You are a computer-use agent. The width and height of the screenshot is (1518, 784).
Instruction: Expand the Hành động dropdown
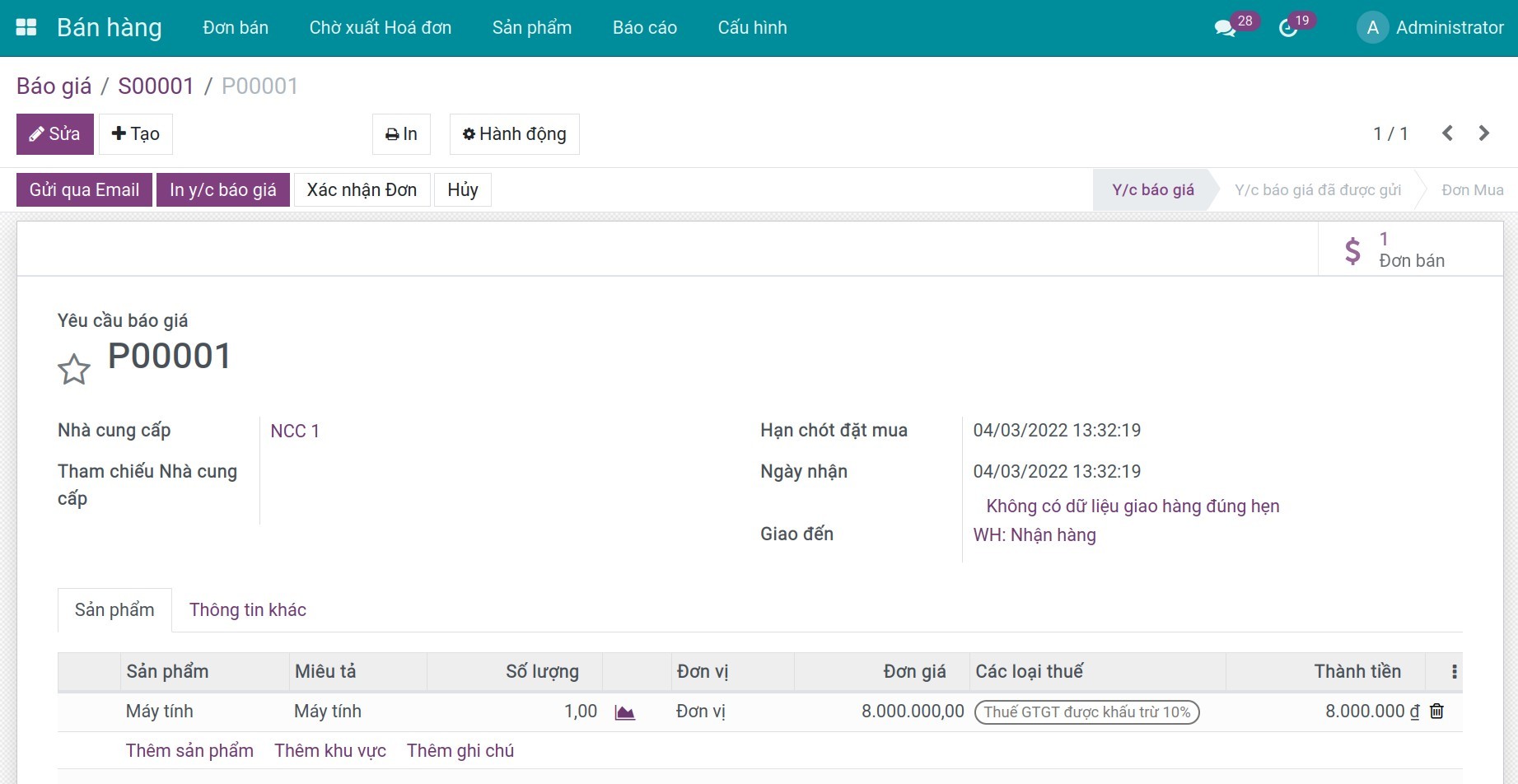(x=514, y=134)
